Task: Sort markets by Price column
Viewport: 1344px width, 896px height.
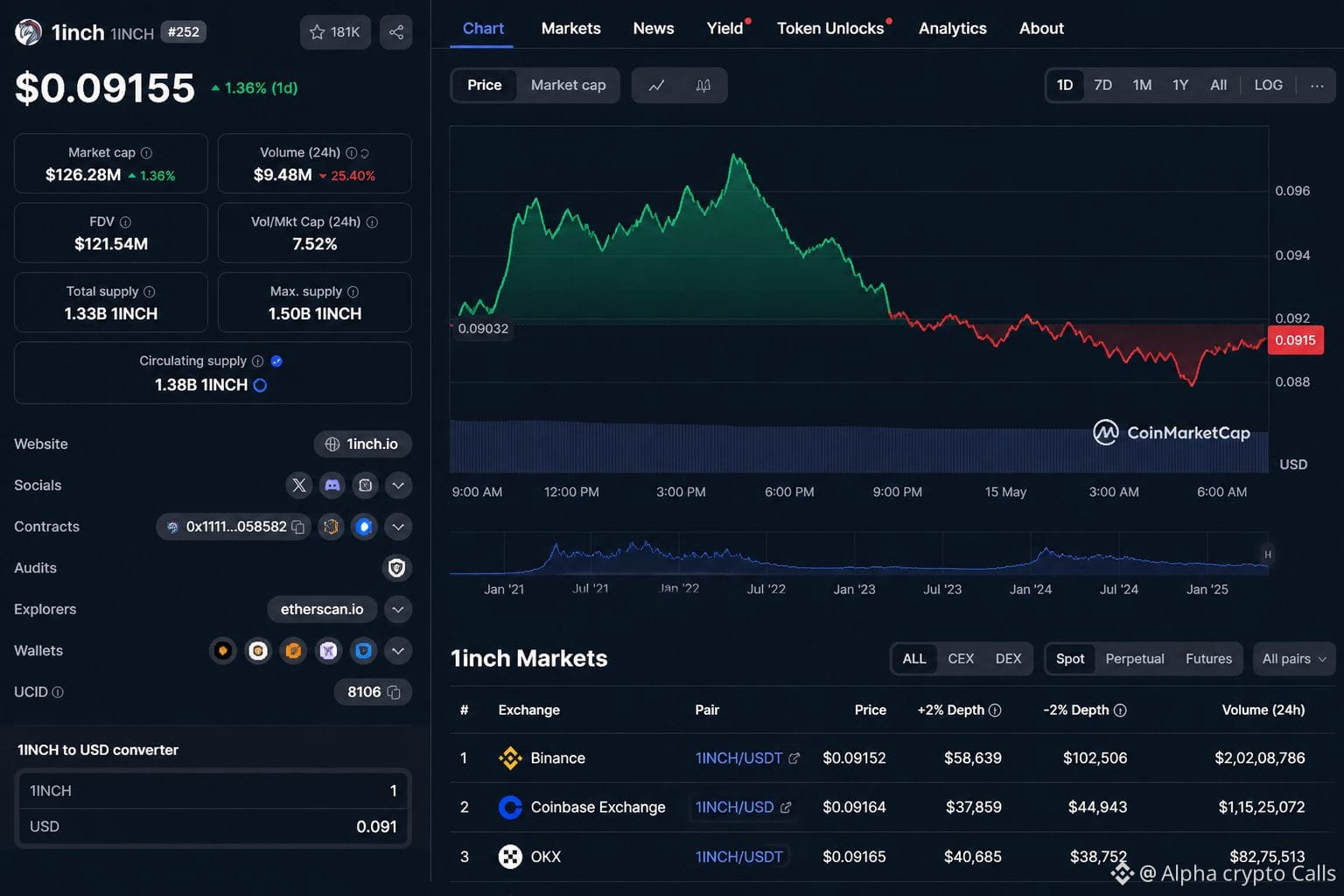Action: [x=870, y=710]
